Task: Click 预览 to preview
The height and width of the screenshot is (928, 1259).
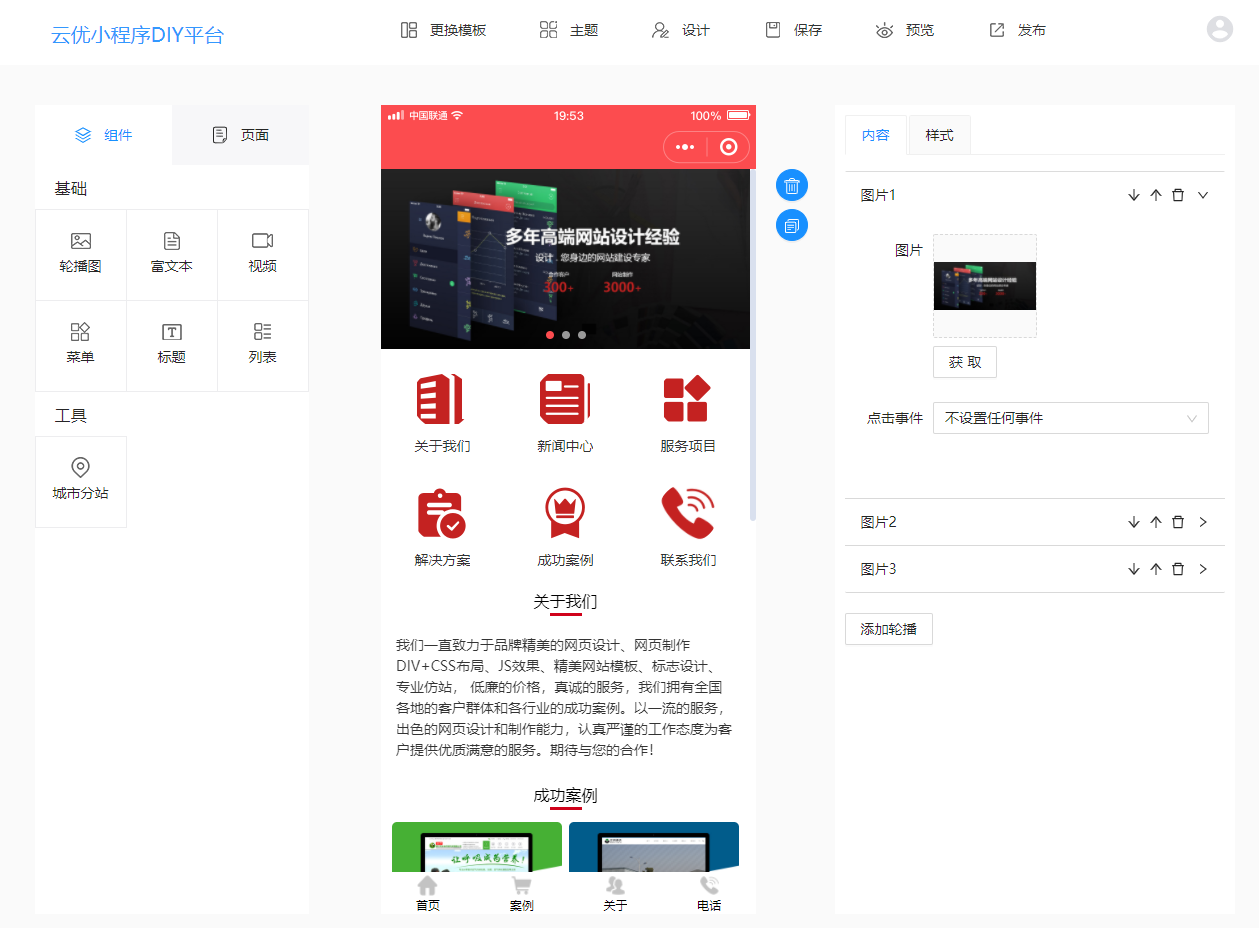Action: [904, 30]
